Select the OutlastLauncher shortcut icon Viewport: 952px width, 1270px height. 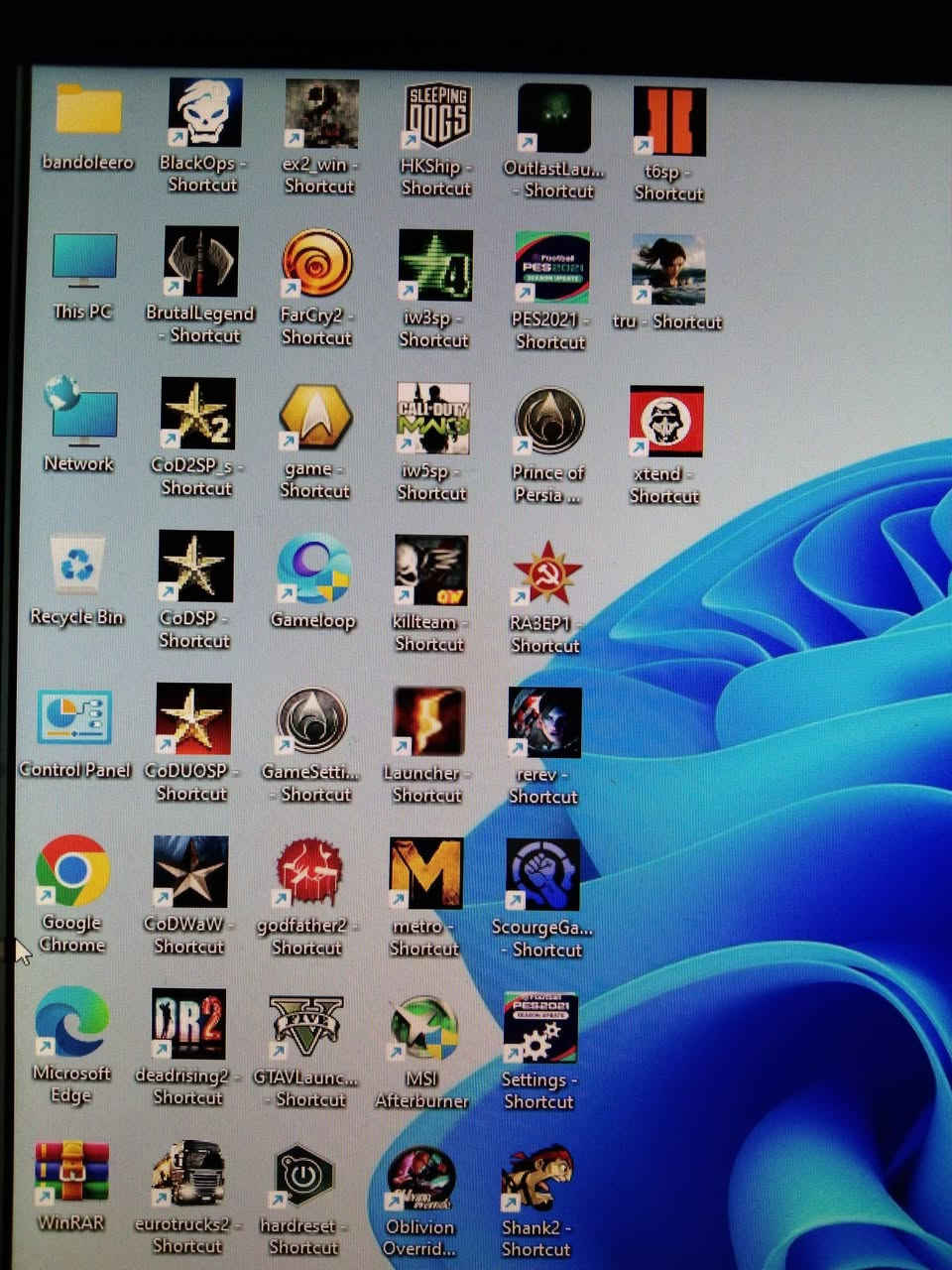click(553, 119)
